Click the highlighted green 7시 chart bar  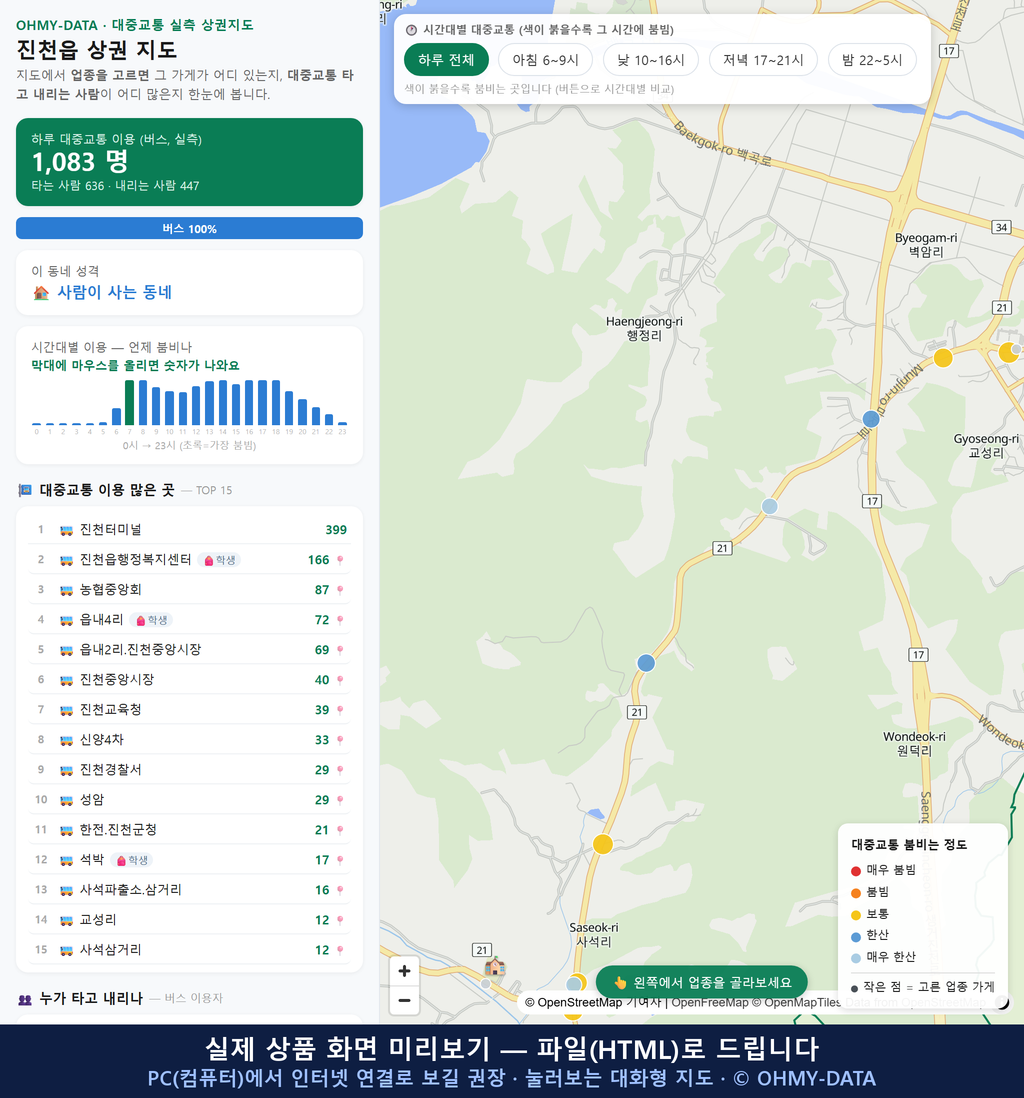[130, 403]
